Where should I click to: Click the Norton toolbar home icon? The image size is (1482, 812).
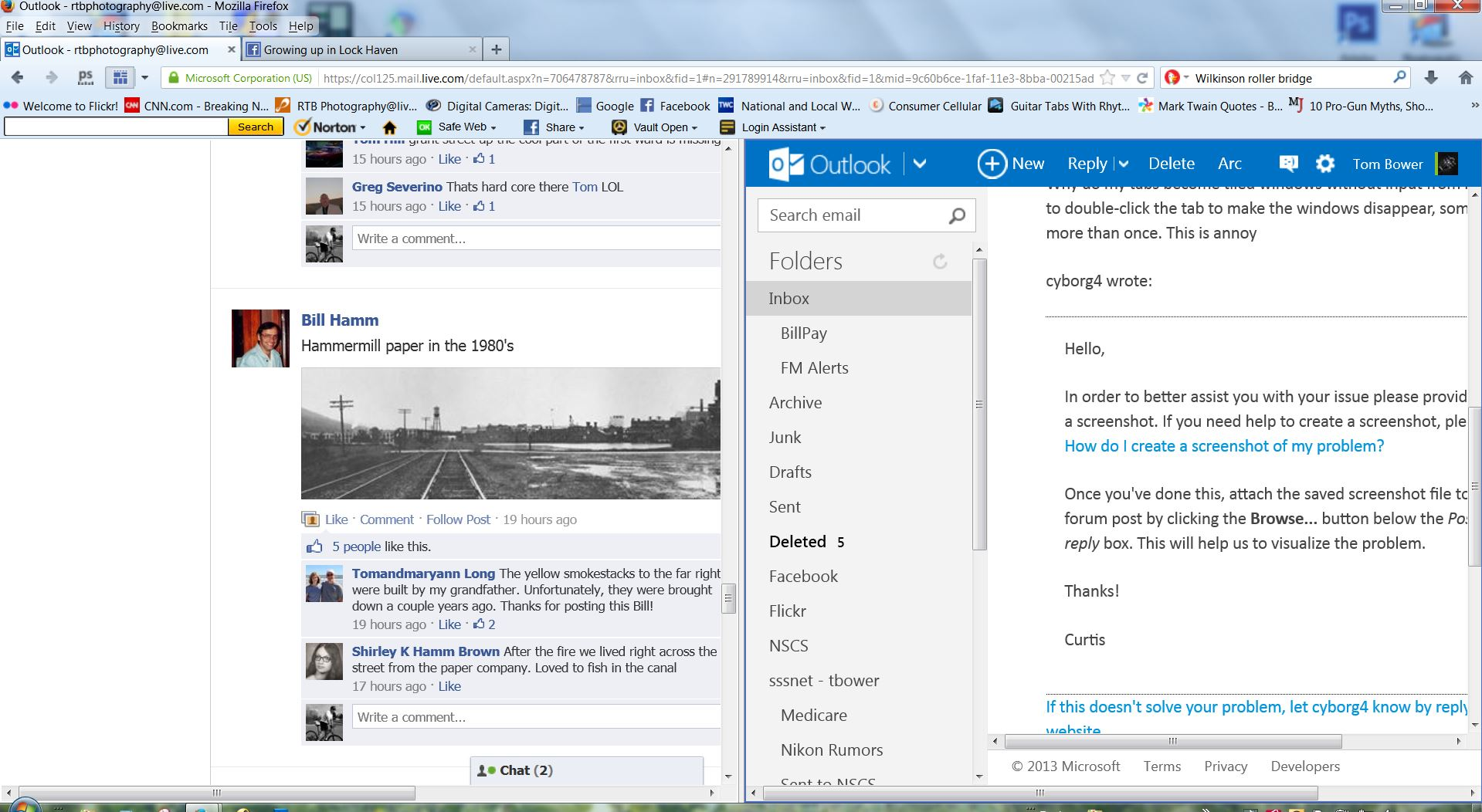coord(390,127)
